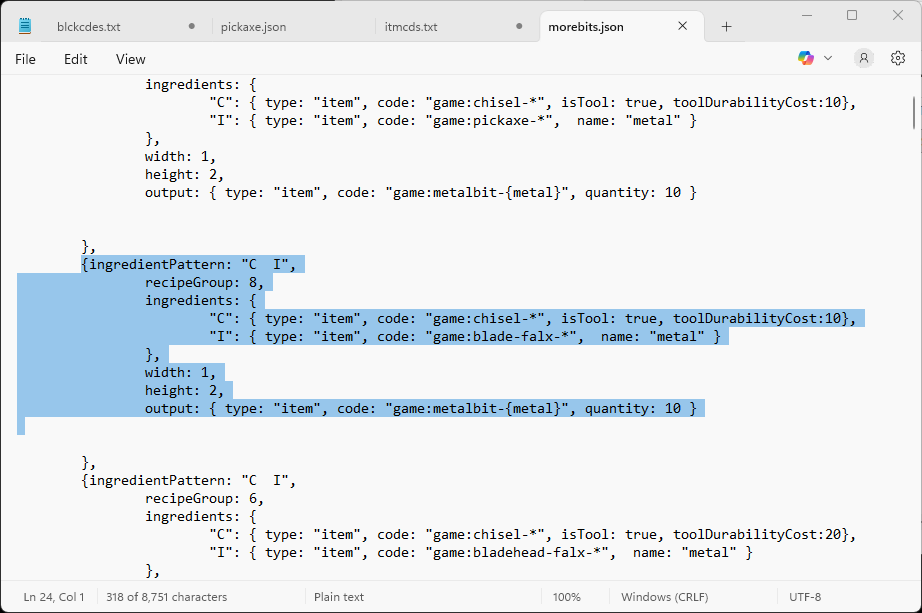Open the Edit menu
Screen dimensions: 922x613
[x=76, y=59]
